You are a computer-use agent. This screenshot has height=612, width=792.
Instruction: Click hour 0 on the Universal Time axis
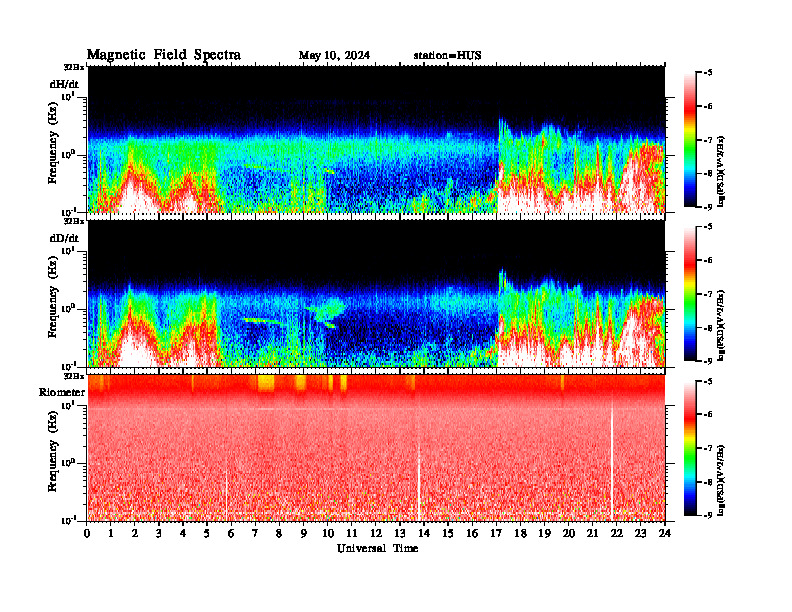pos(87,533)
